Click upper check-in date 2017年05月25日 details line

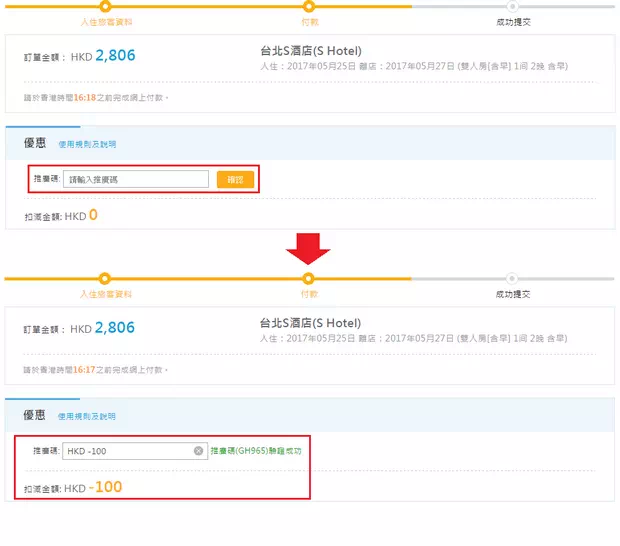[x=414, y=66]
